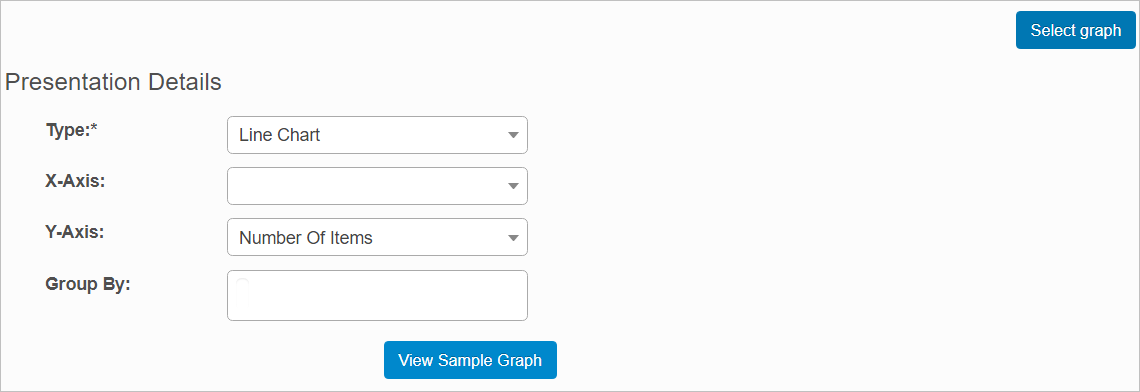1140x392 pixels.
Task: Click the X-Axis dropdown arrow icon
Action: [x=513, y=186]
